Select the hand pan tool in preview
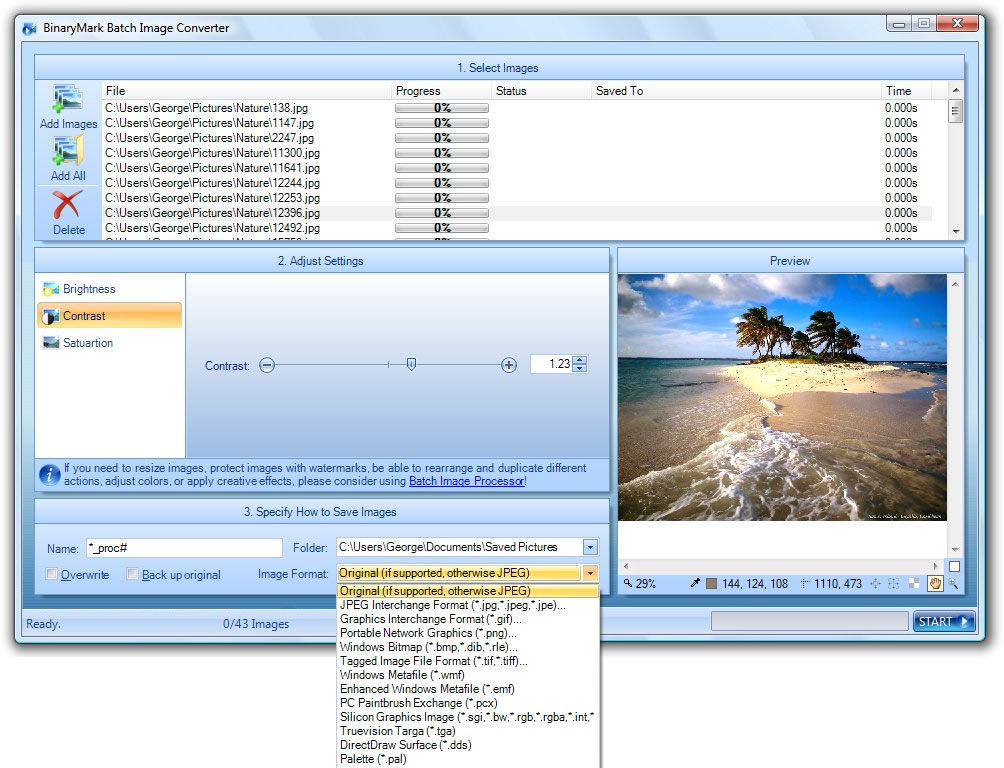The height and width of the screenshot is (768, 1004). point(935,583)
